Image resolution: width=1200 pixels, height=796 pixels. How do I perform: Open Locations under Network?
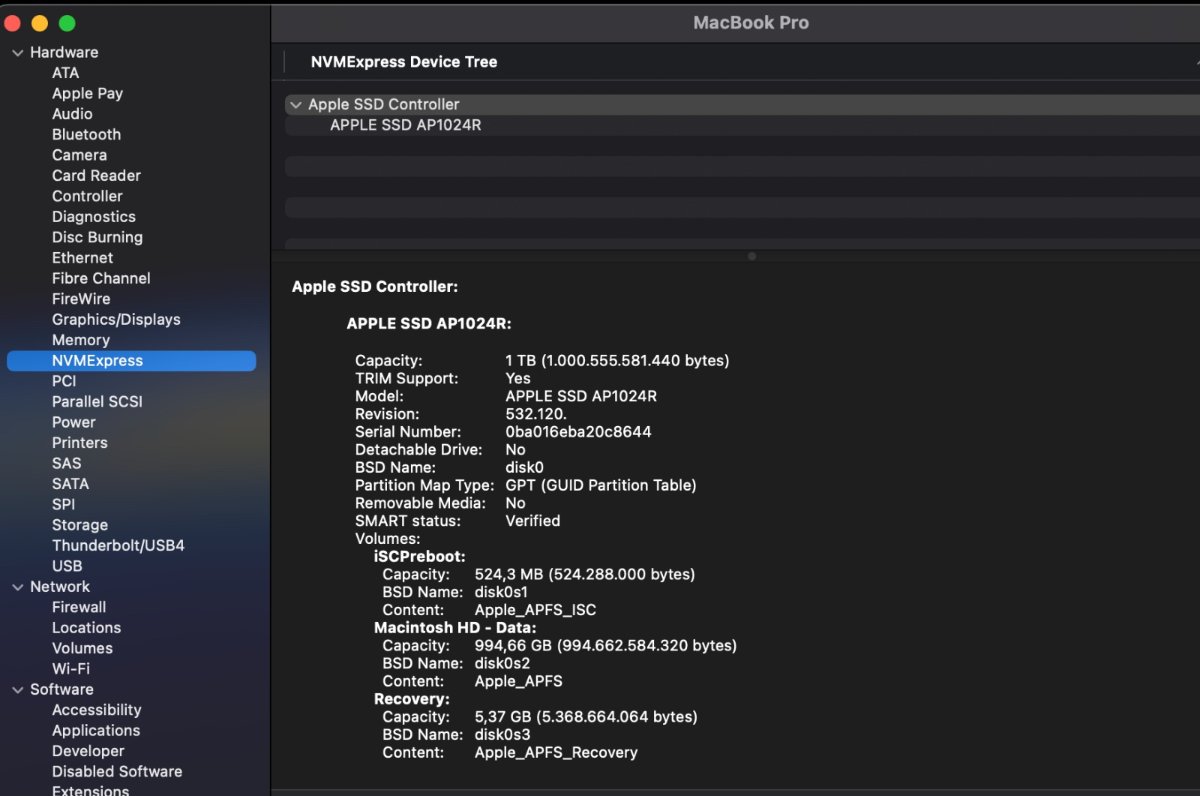86,628
